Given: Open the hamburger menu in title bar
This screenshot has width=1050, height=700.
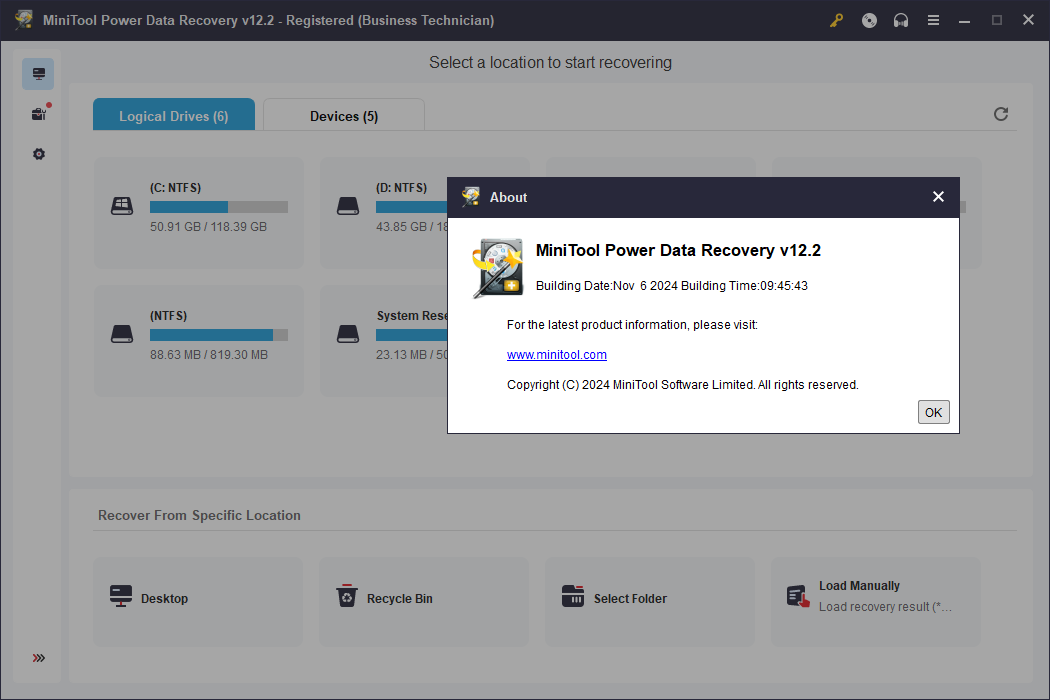Looking at the screenshot, I should (933, 21).
